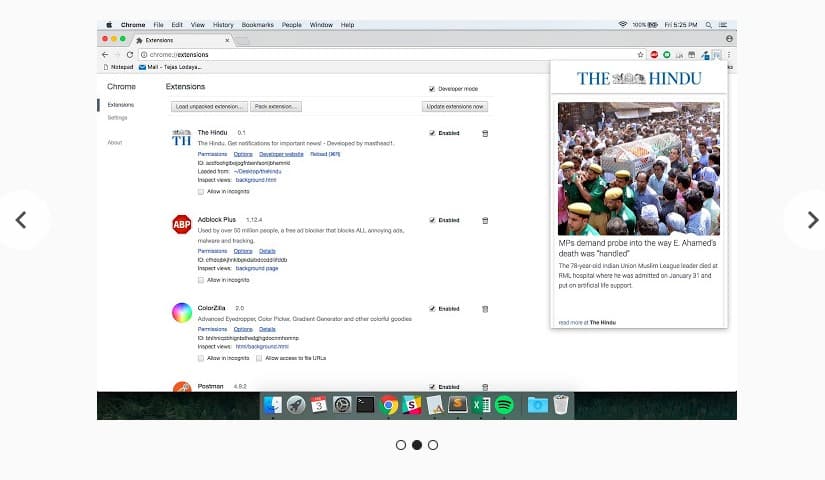Viewport: 825px width, 480px height.
Task: Click The Hindu TH extension logo
Action: pos(182,137)
